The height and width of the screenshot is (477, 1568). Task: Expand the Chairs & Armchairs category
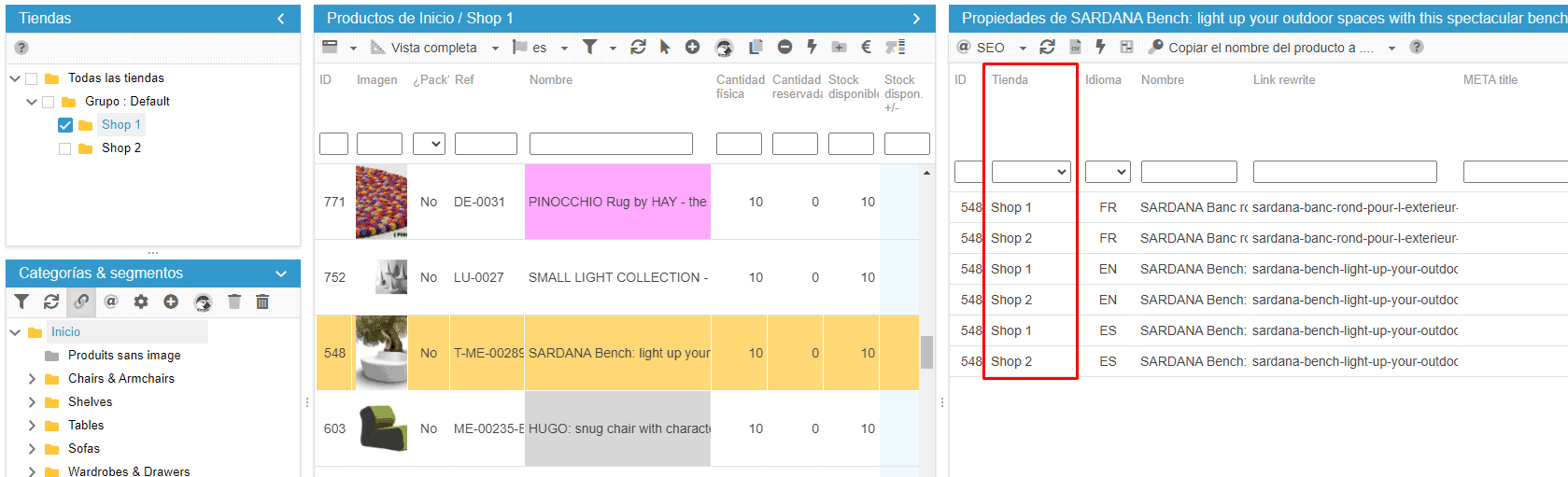point(32,379)
